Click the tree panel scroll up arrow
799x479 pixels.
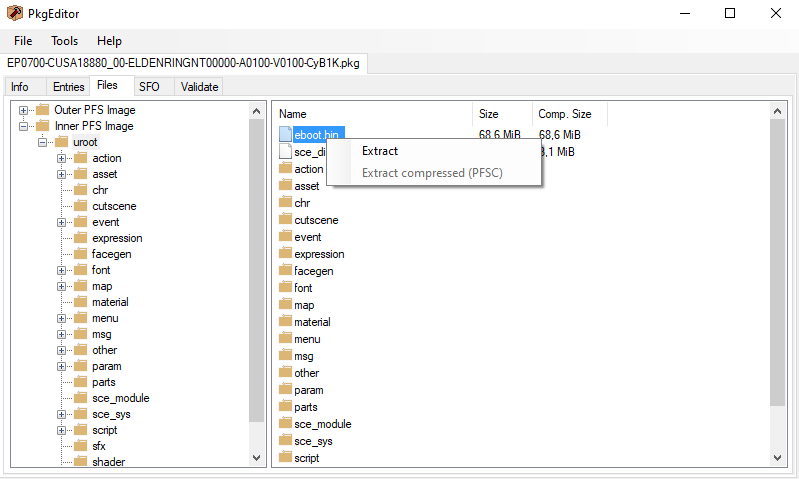(256, 111)
